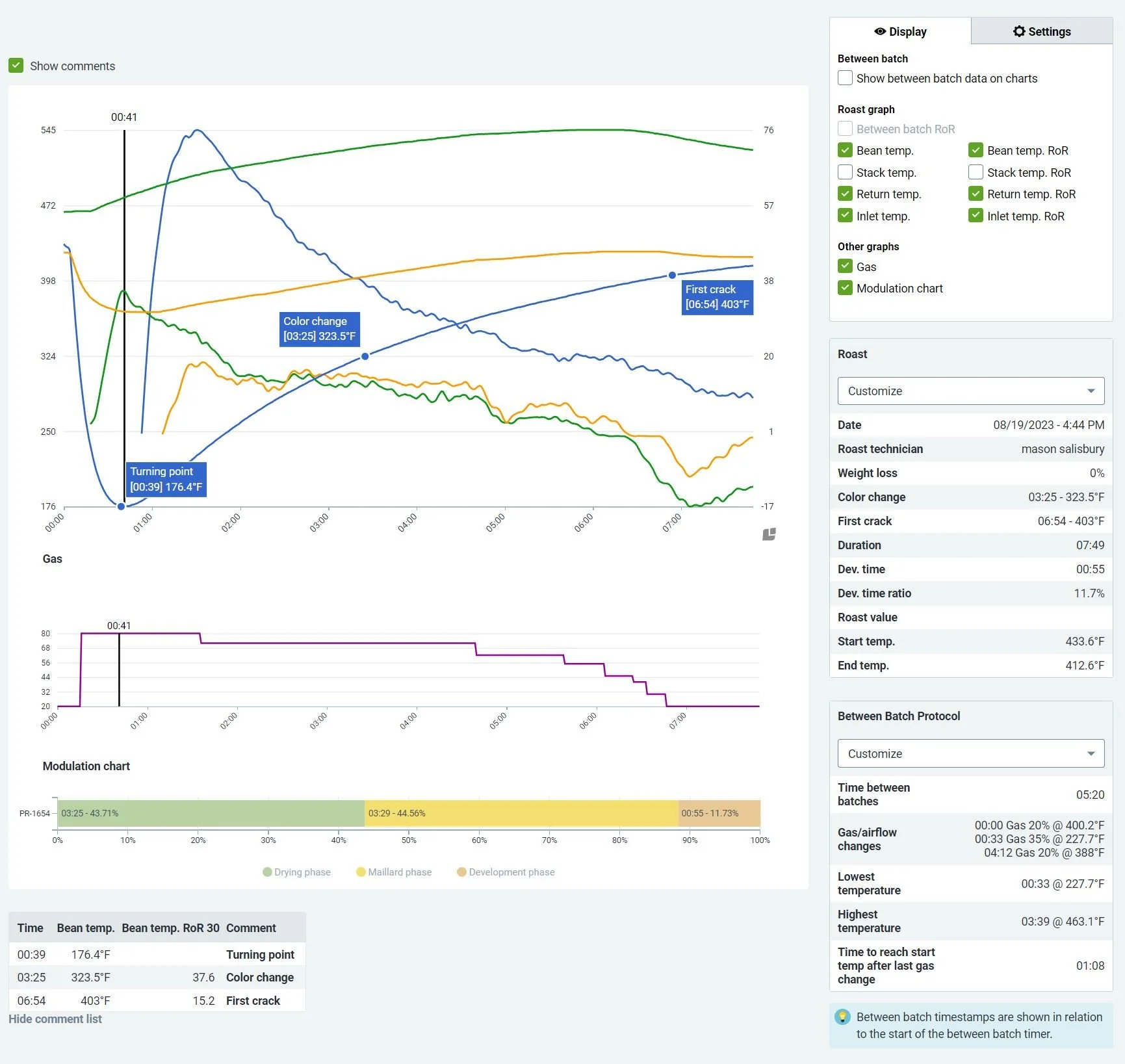The image size is (1125, 1064).
Task: Click the chart export icon below the roast graph
Action: click(x=769, y=534)
